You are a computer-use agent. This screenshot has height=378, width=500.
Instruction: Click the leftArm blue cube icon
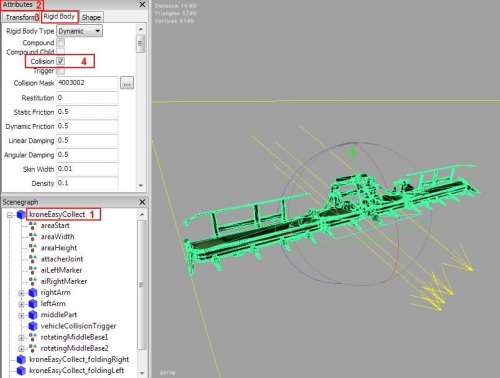[32, 304]
